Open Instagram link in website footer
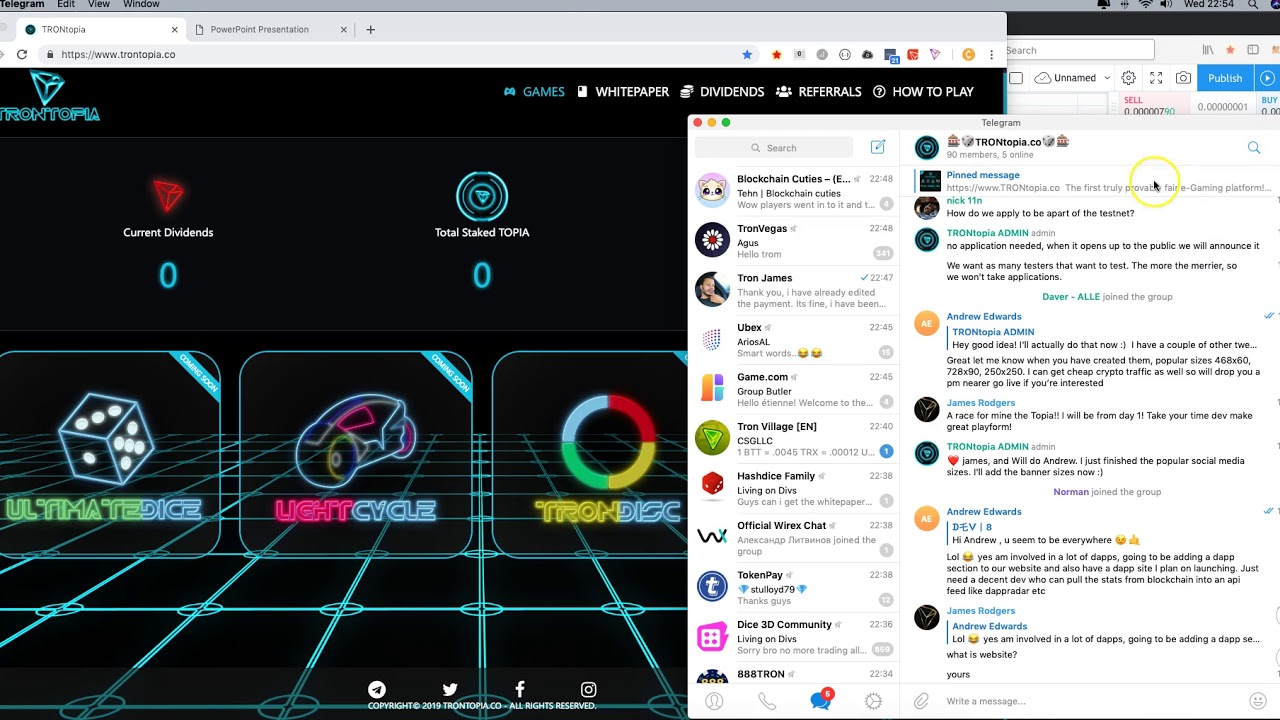Screen dimensions: 1280x720 point(589,689)
